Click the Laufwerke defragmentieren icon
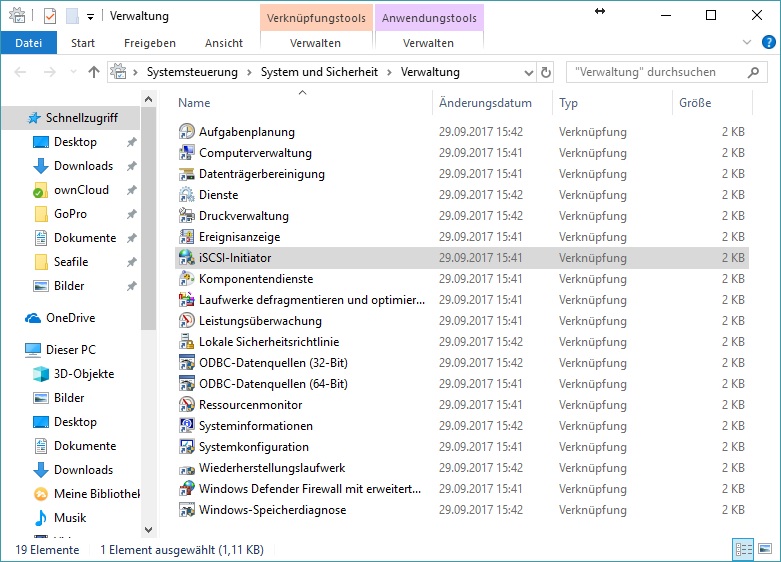The image size is (781, 562). coord(187,299)
